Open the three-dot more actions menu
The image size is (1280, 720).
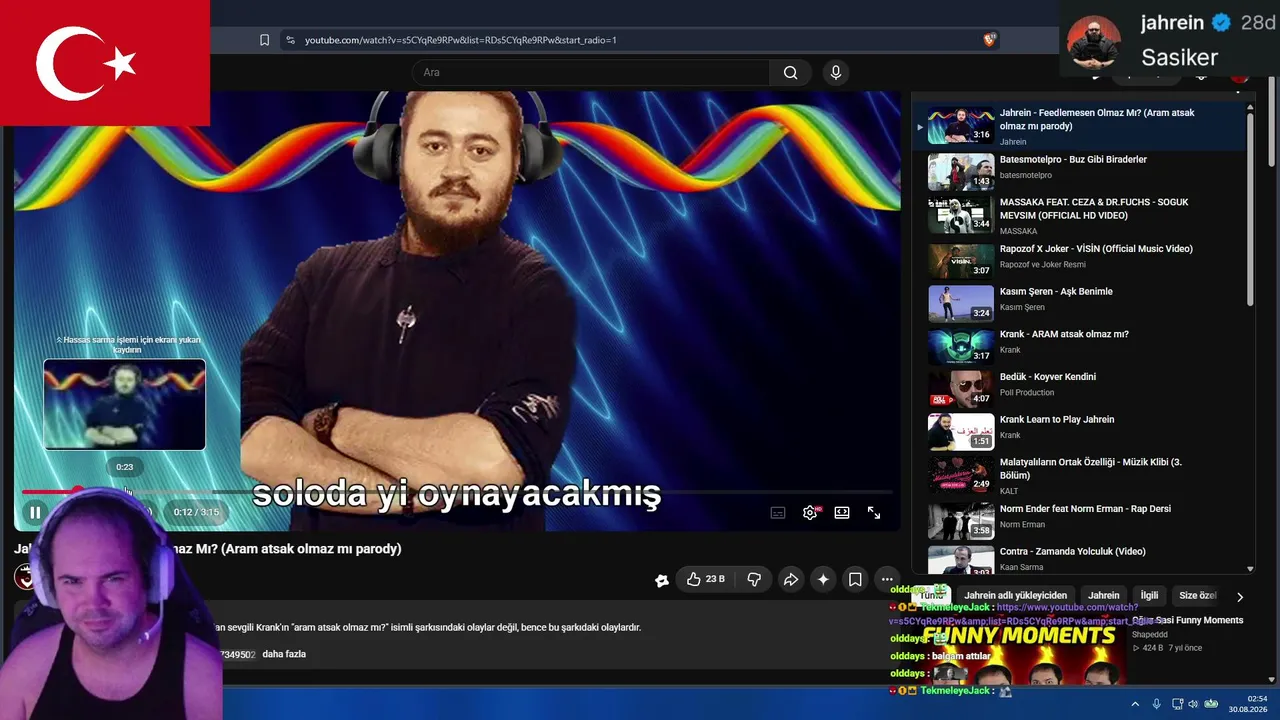click(x=887, y=579)
